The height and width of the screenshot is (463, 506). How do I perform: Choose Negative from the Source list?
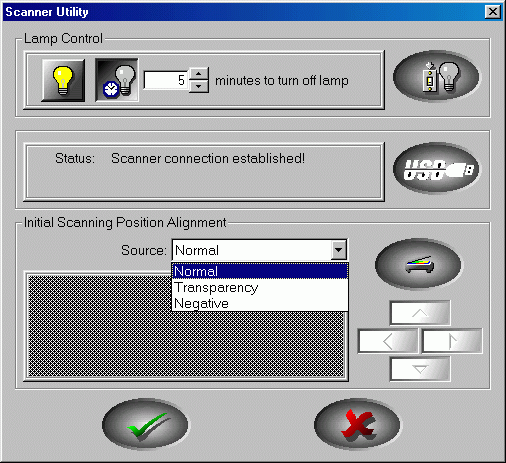point(260,303)
